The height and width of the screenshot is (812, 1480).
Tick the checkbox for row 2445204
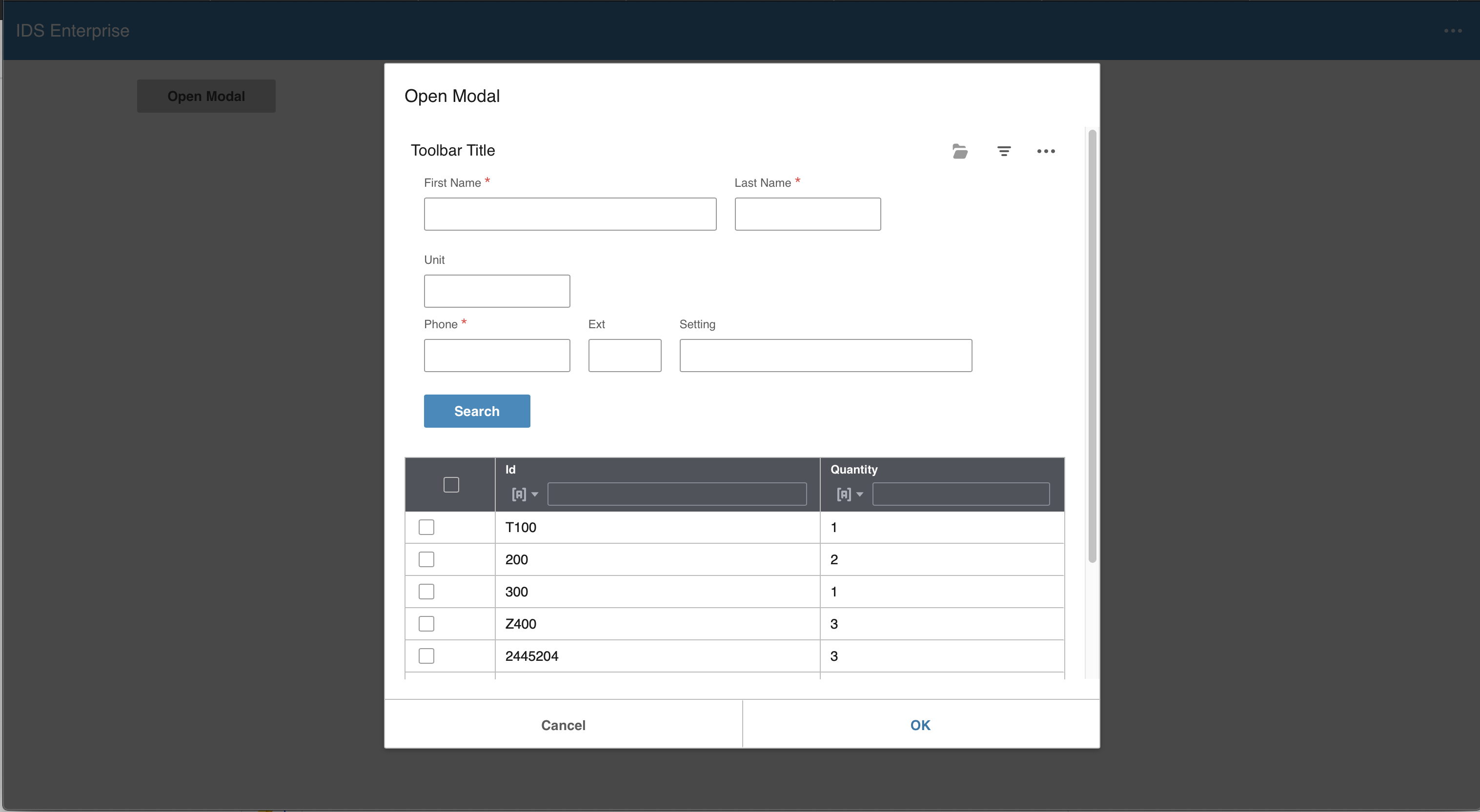click(426, 656)
